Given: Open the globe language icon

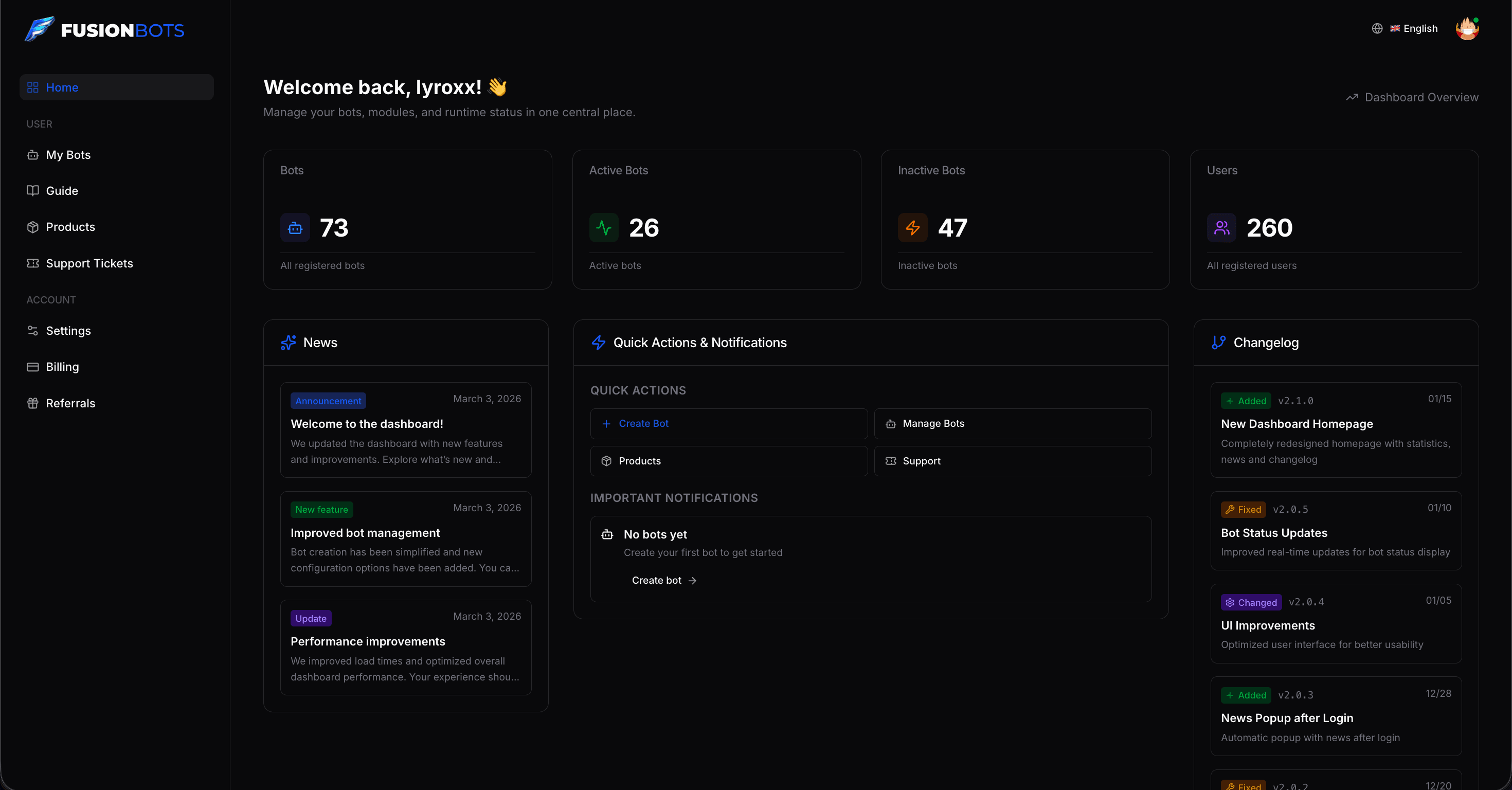Looking at the screenshot, I should (x=1377, y=28).
